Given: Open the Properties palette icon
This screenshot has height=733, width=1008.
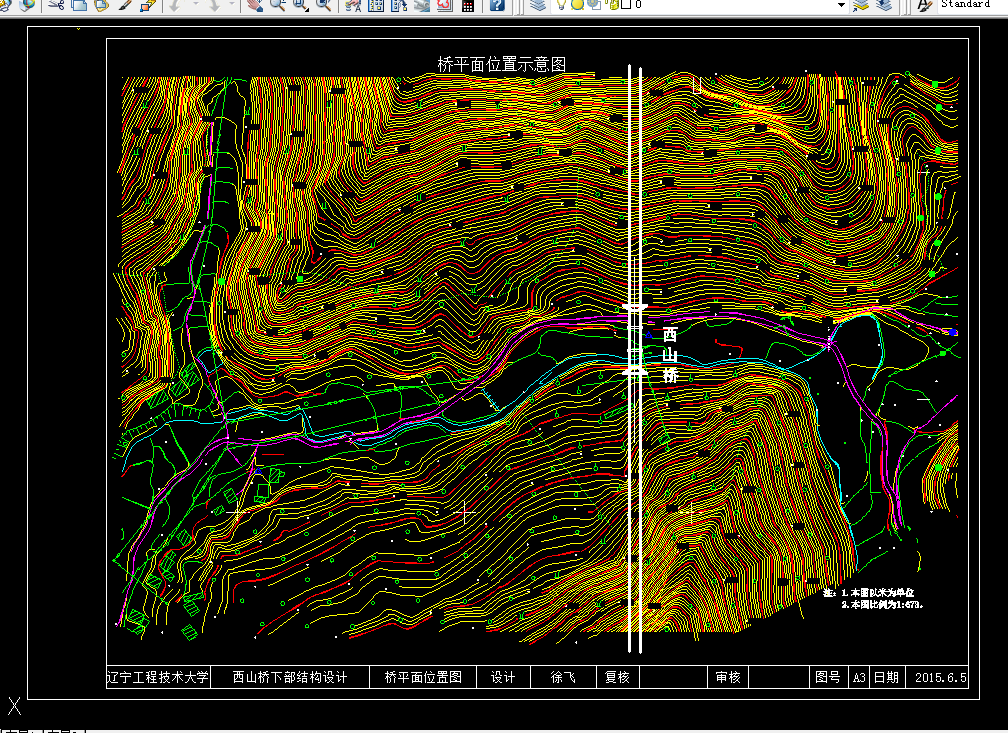Looking at the screenshot, I should [x=353, y=5].
